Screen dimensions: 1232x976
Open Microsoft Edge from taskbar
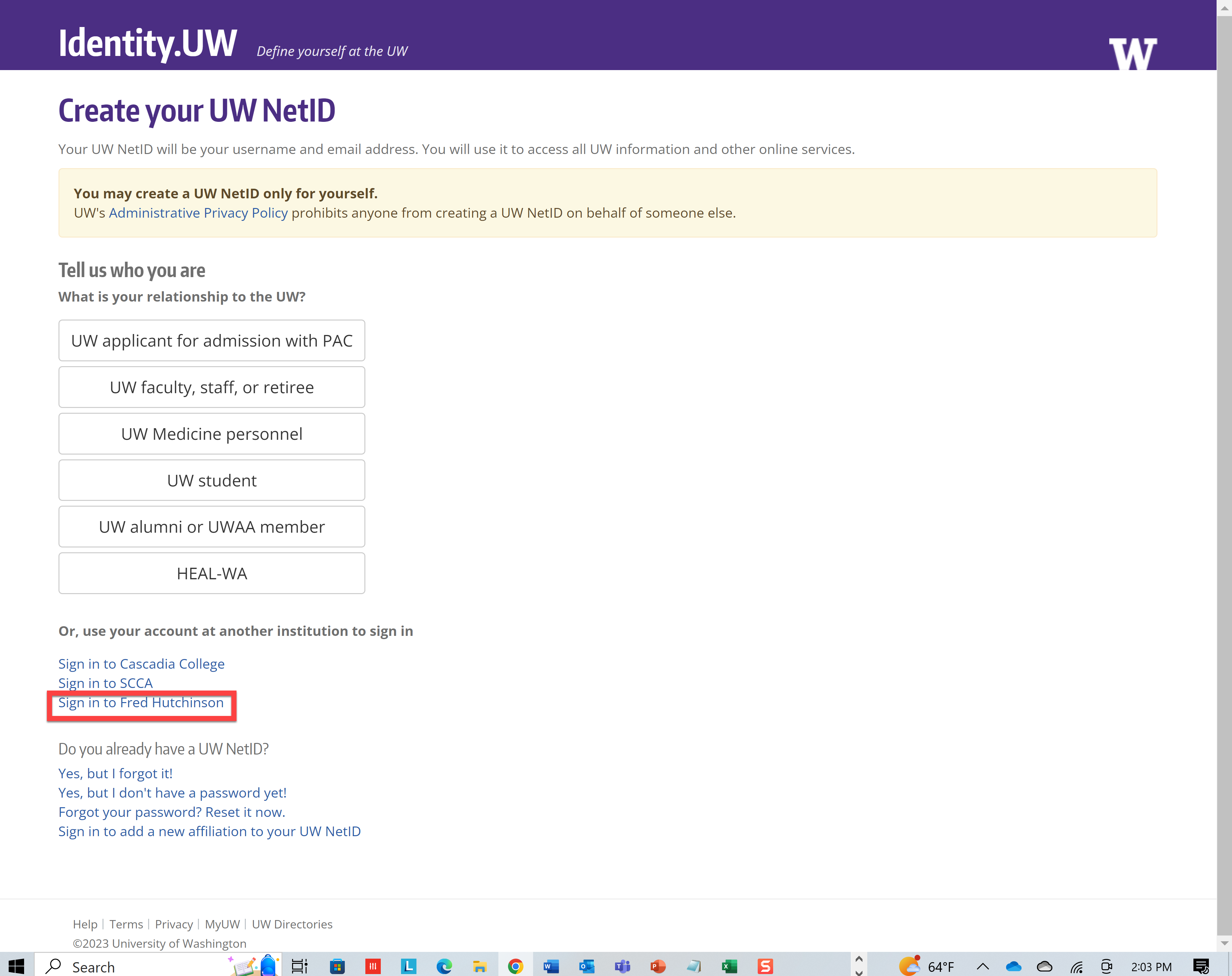(x=444, y=966)
